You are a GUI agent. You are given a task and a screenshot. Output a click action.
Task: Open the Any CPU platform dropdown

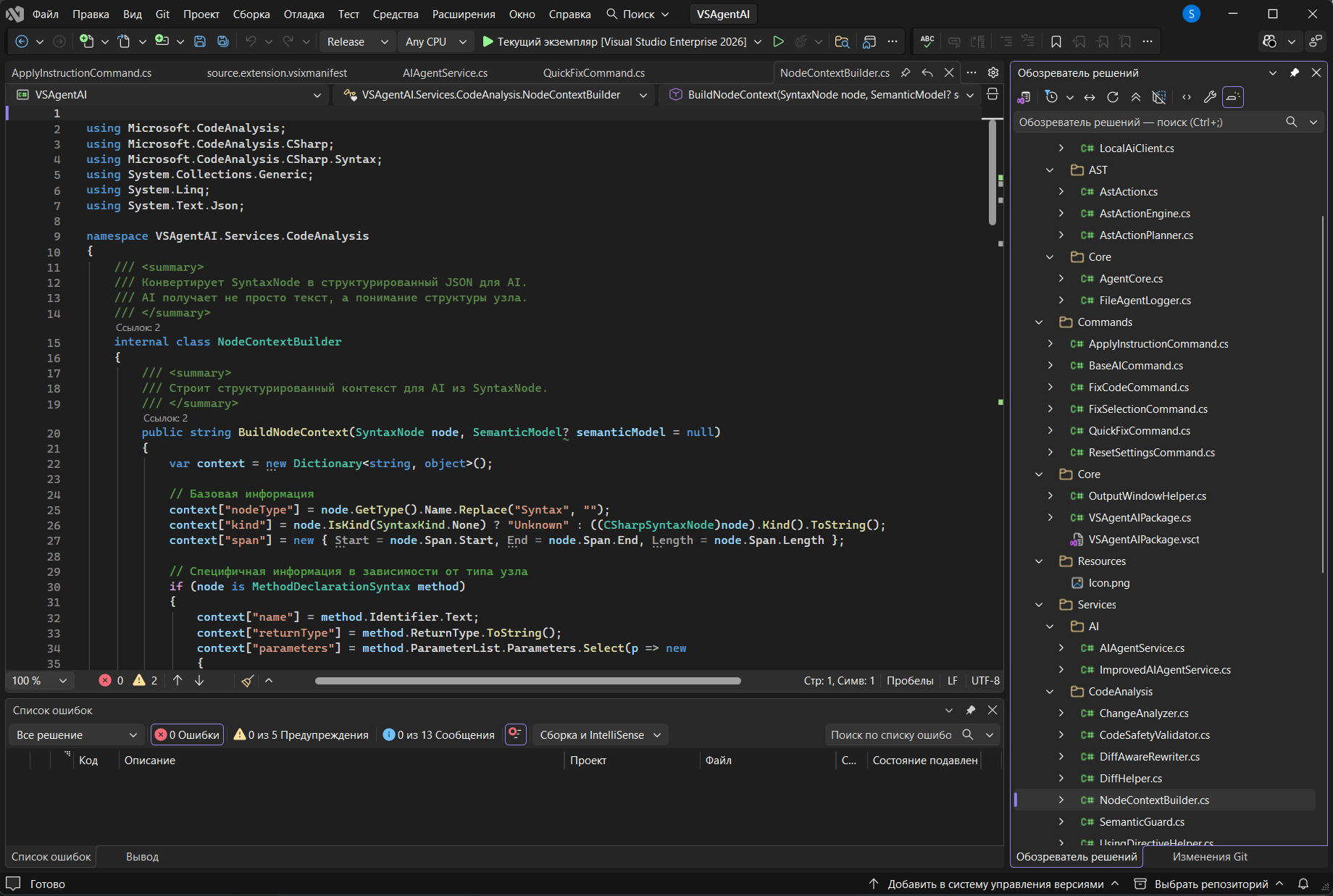point(435,42)
